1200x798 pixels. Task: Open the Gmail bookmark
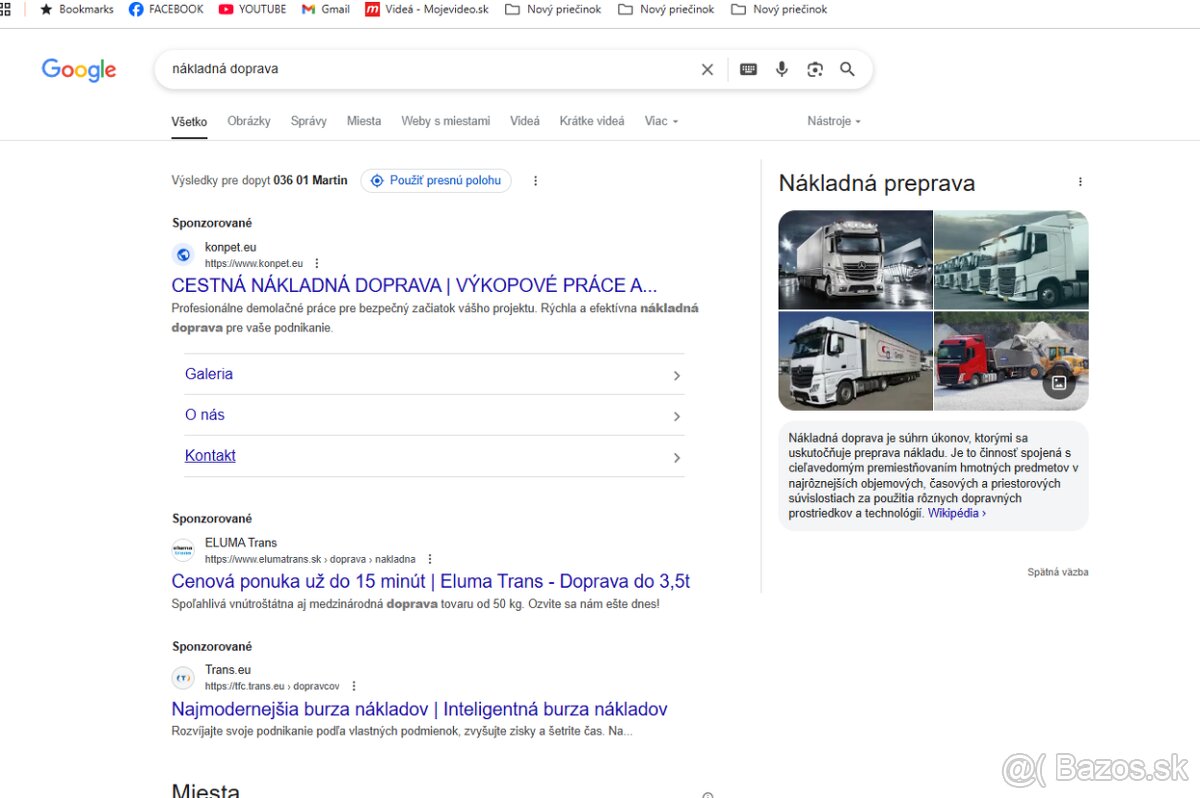pos(326,9)
